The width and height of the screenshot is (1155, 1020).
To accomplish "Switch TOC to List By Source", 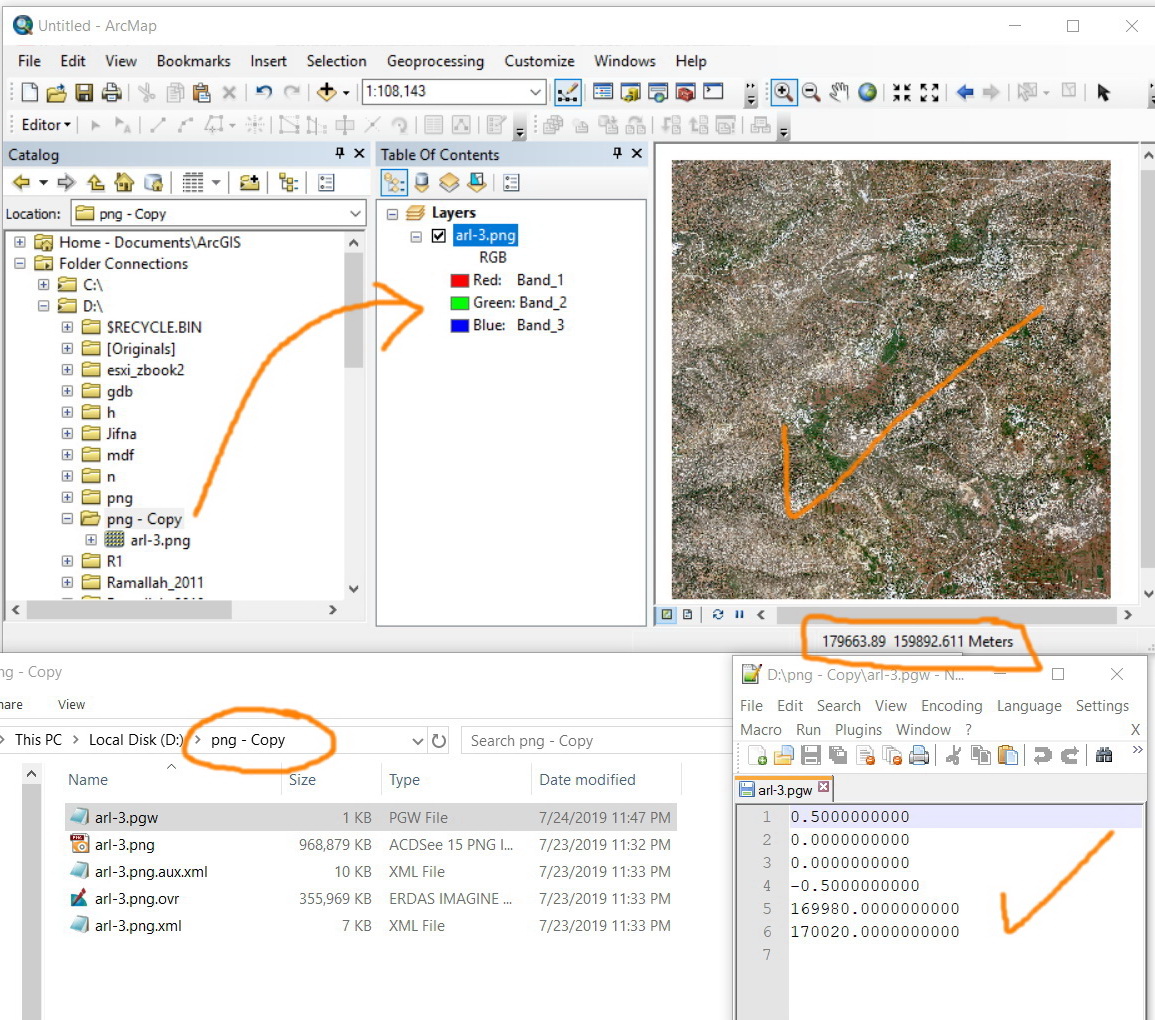I will coord(422,183).
